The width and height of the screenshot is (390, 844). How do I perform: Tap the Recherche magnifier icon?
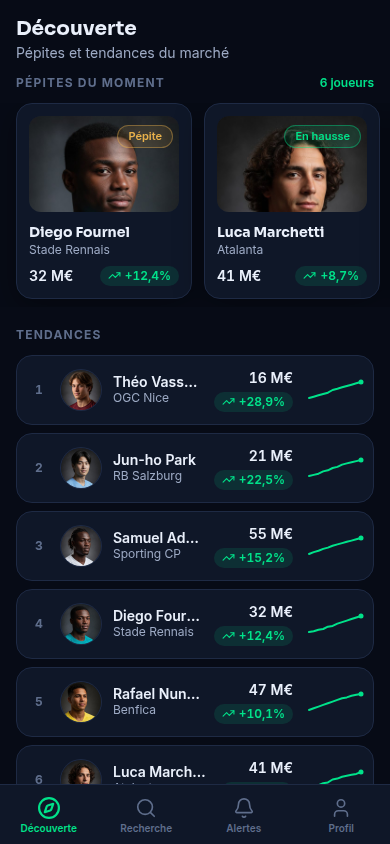146,808
